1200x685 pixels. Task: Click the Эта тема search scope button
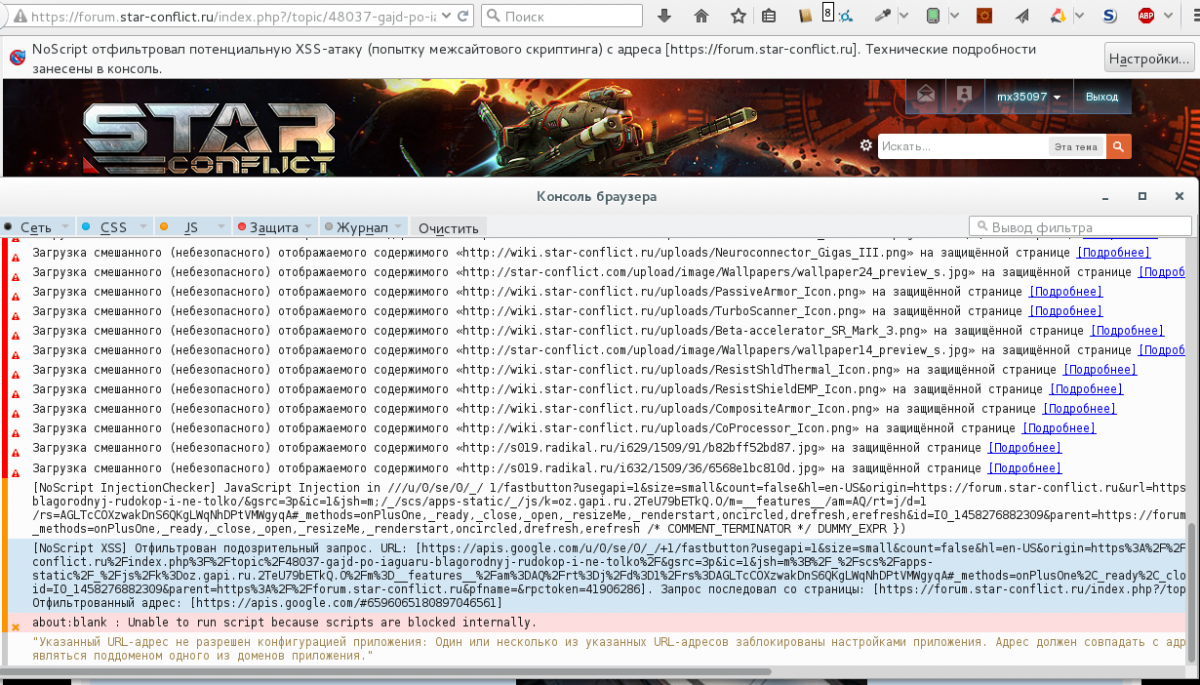coord(1075,147)
